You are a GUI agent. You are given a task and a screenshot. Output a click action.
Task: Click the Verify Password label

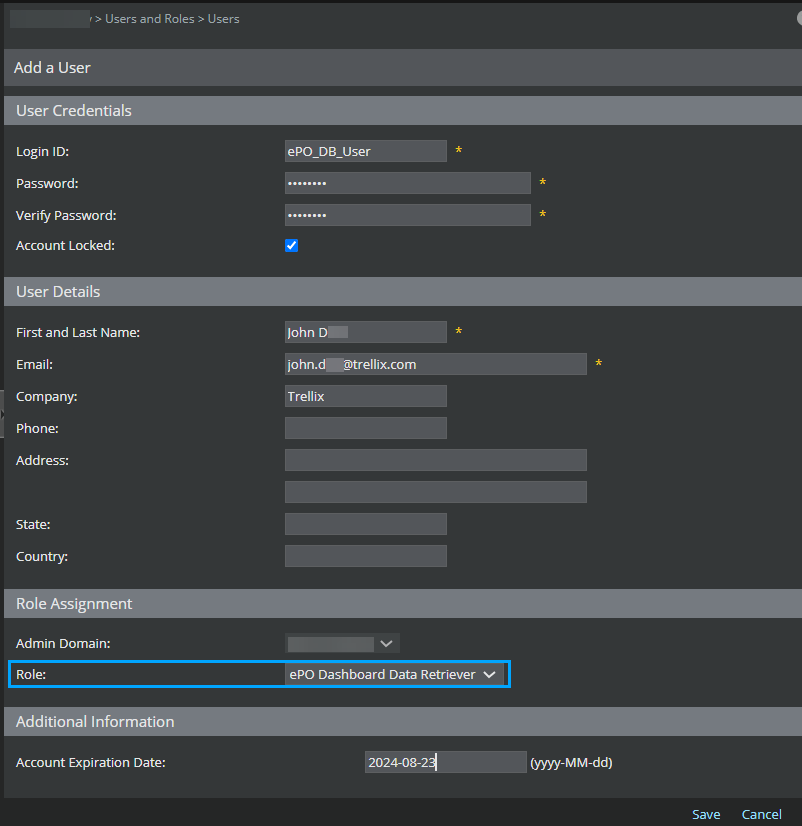pos(66,215)
